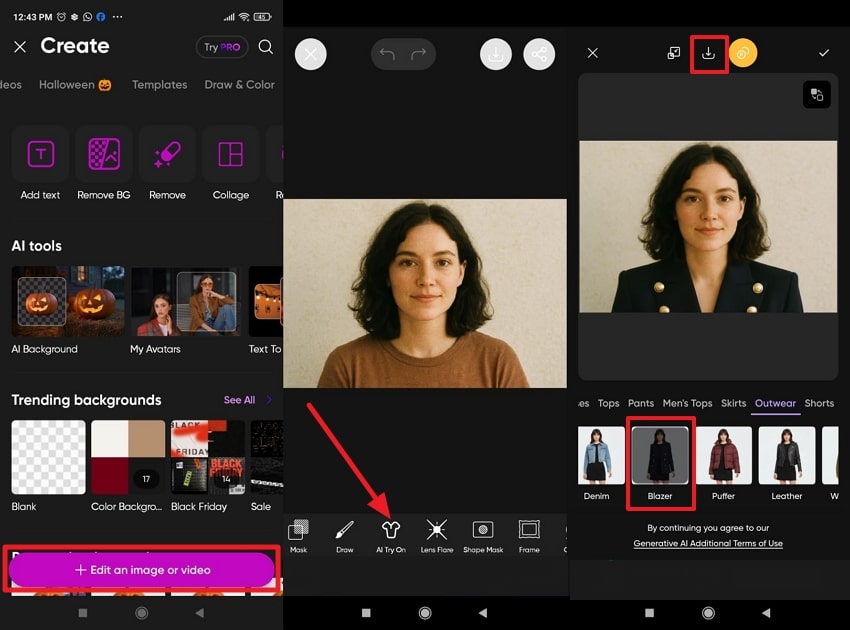850x630 pixels.
Task: Download the try-on result image
Action: click(x=709, y=54)
